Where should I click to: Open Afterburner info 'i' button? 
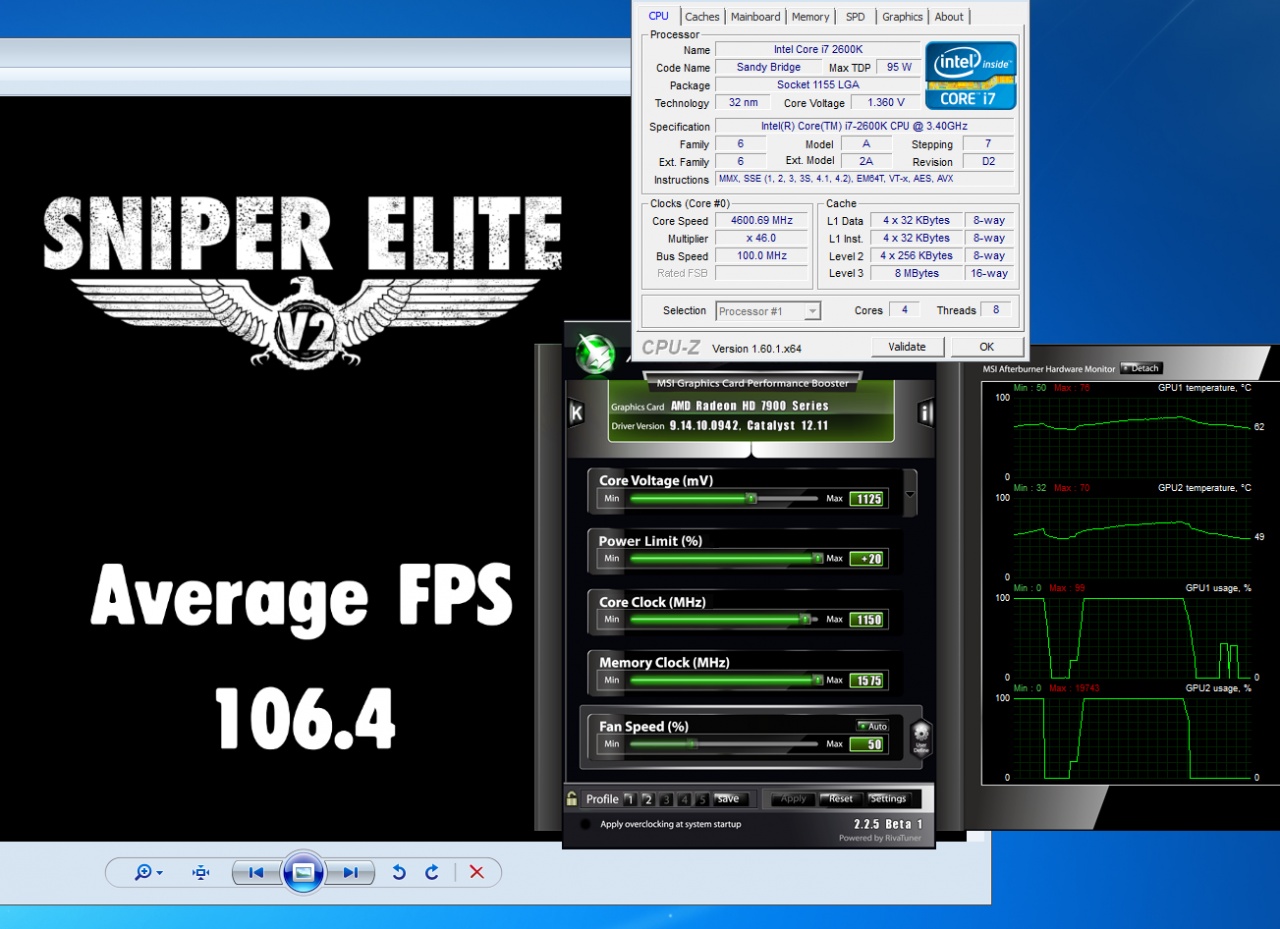coord(926,413)
